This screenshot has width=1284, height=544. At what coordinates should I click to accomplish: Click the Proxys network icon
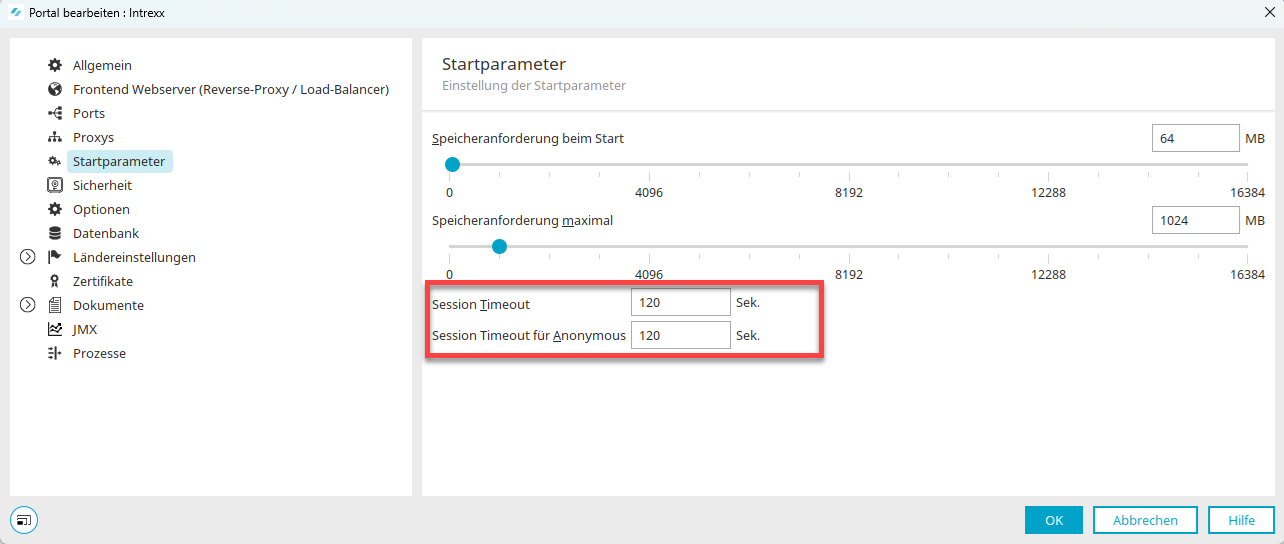tap(55, 137)
